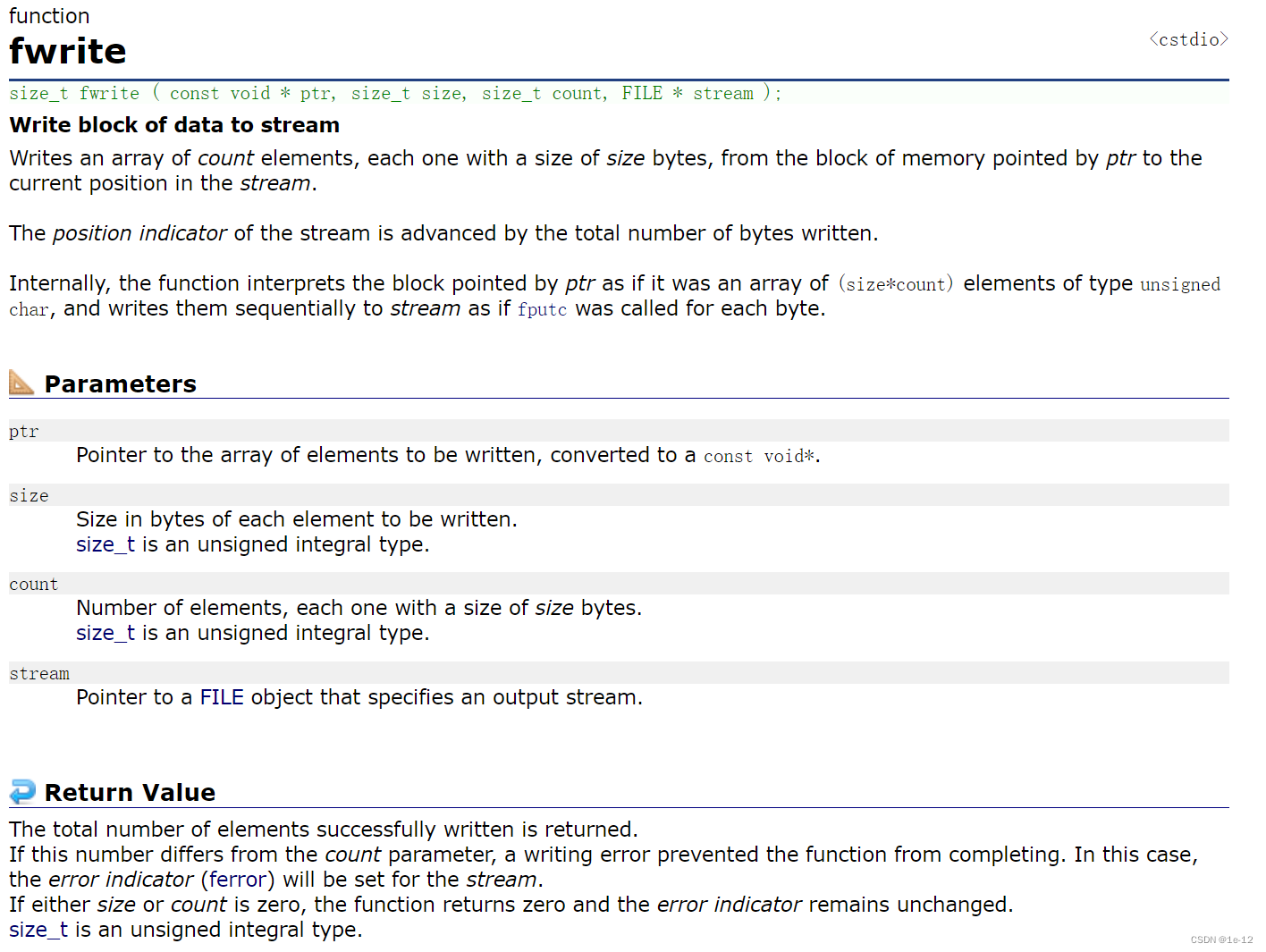Open the <cstdio> header link

click(x=1188, y=39)
